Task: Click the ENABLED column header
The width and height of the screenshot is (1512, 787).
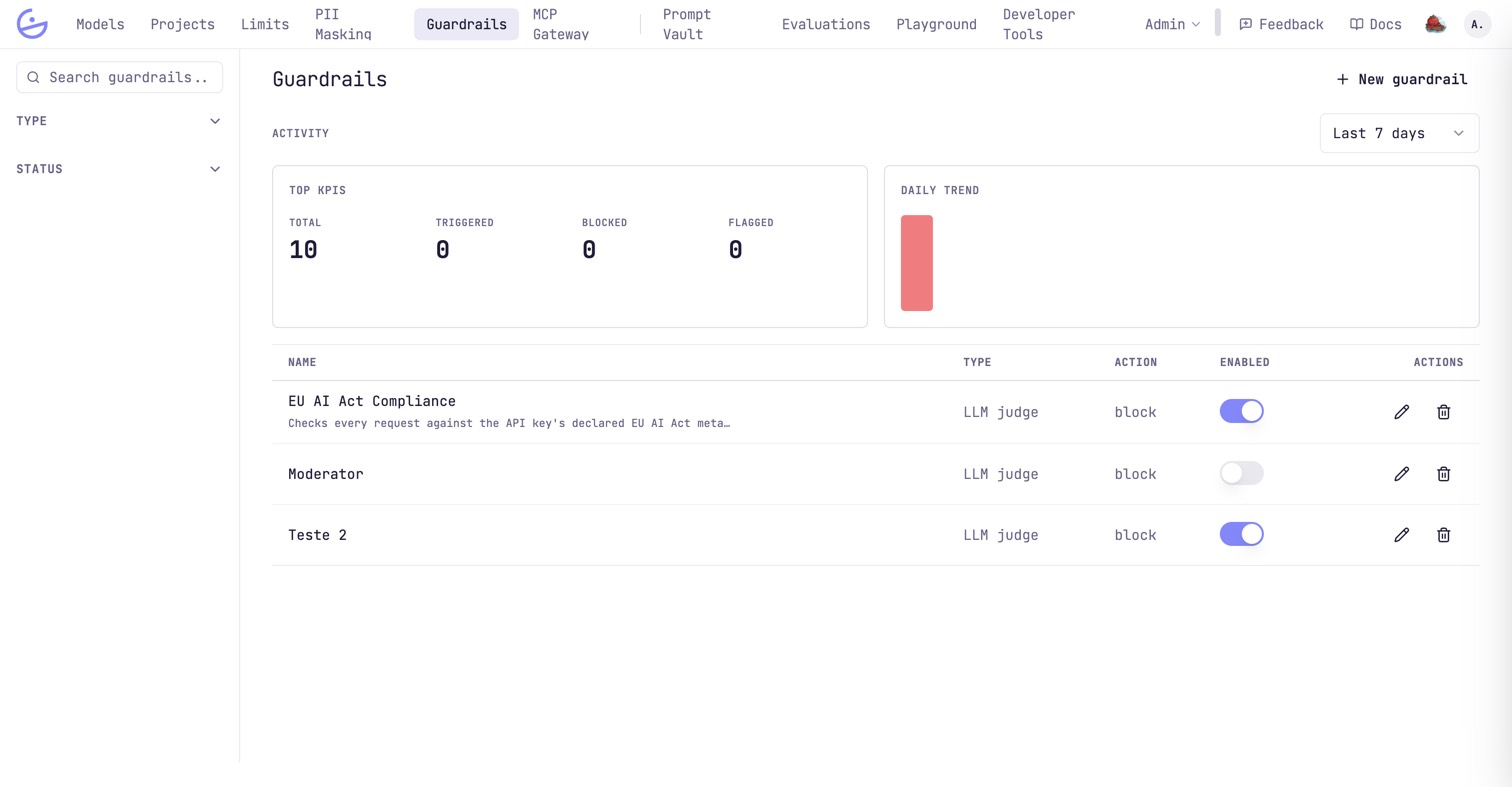Action: click(1245, 362)
